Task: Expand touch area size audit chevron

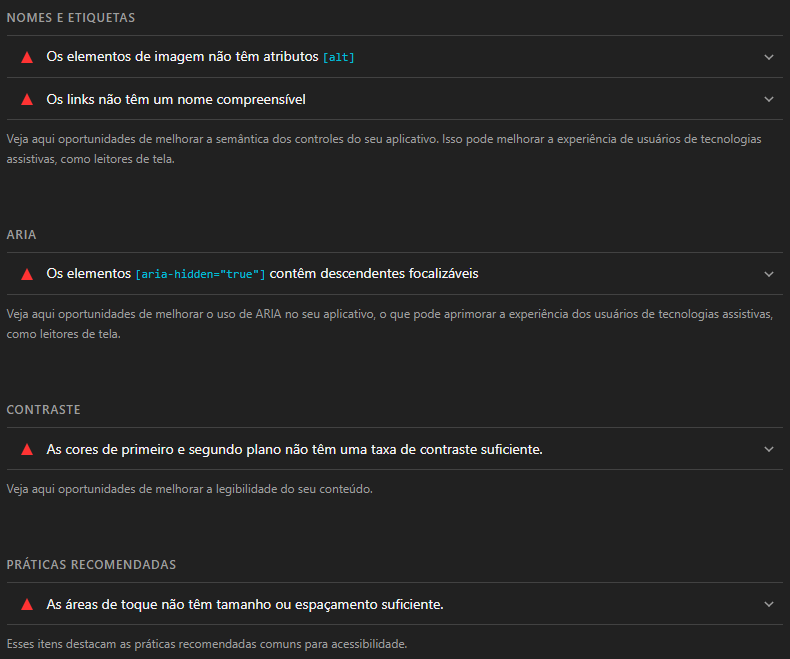Action: [x=768, y=604]
